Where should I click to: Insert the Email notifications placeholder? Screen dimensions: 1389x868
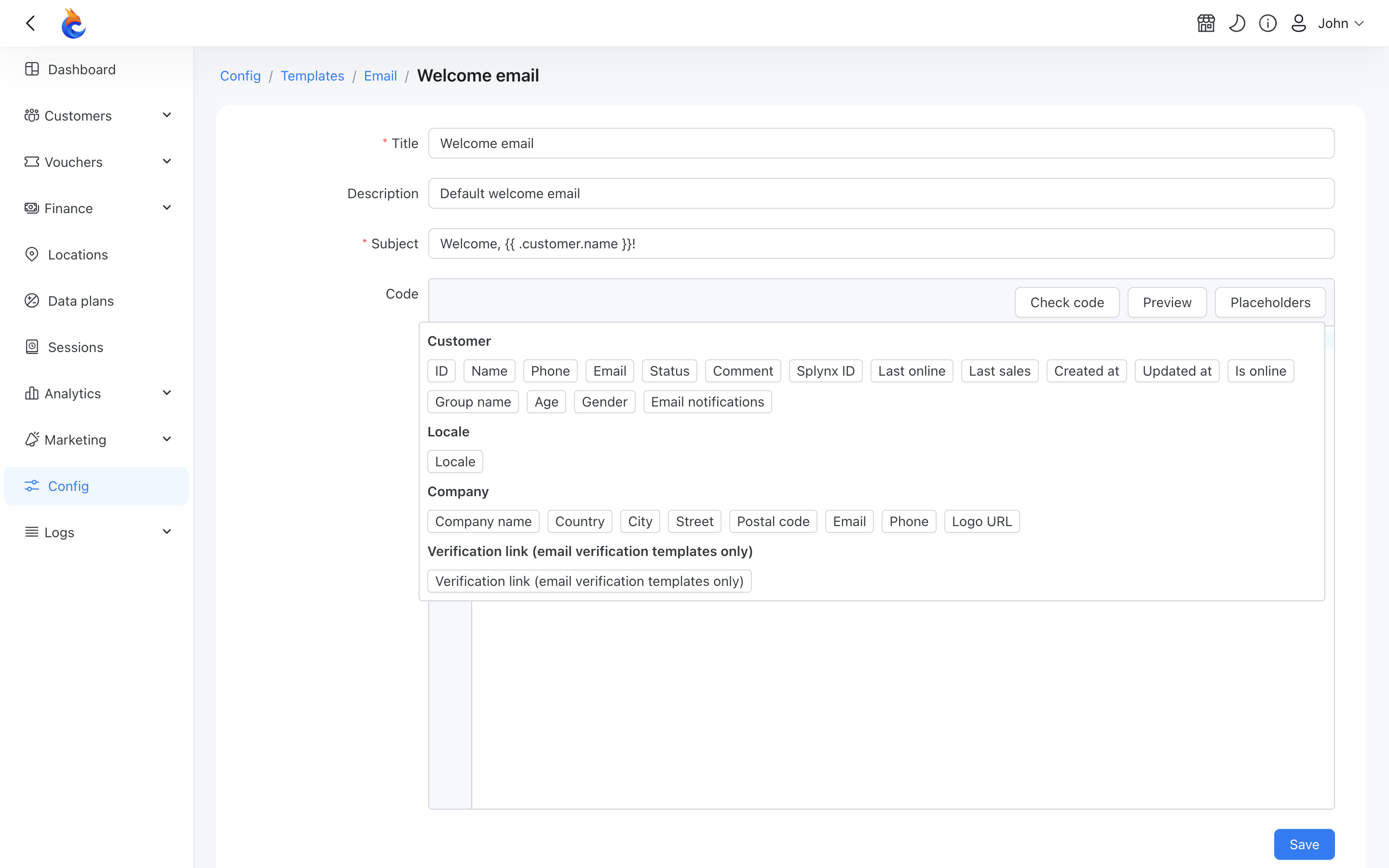[707, 402]
